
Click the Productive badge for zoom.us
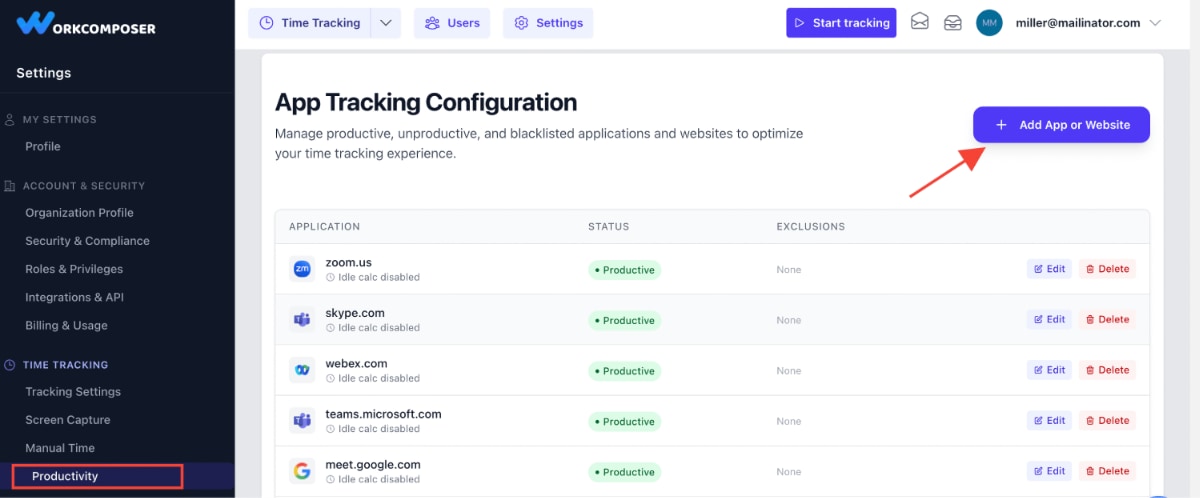[x=625, y=270]
